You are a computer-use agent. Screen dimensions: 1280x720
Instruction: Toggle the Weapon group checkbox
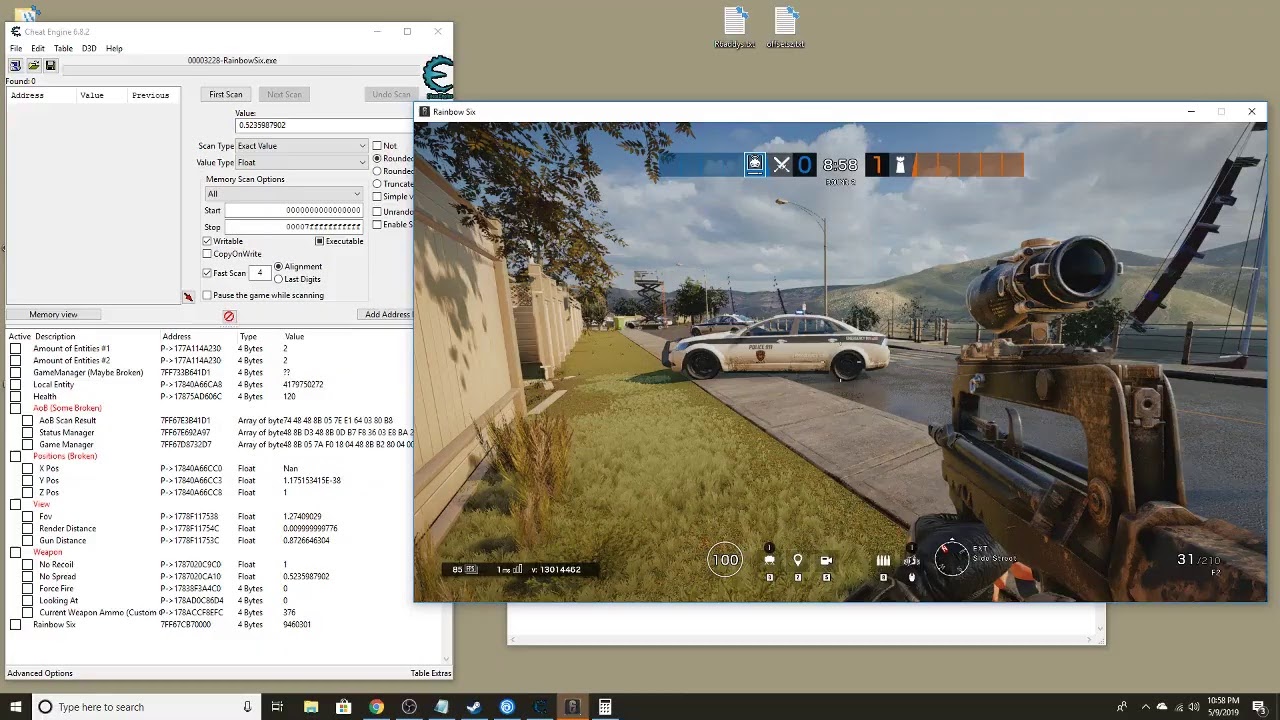[15, 552]
